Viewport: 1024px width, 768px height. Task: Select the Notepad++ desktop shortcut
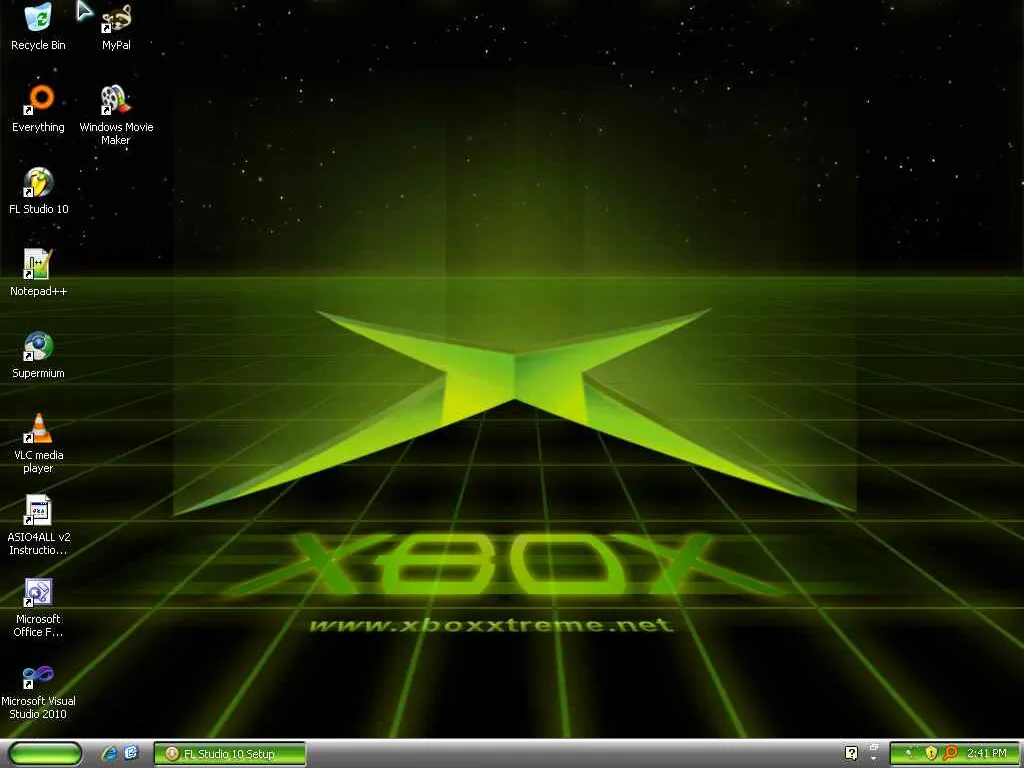pos(38,273)
